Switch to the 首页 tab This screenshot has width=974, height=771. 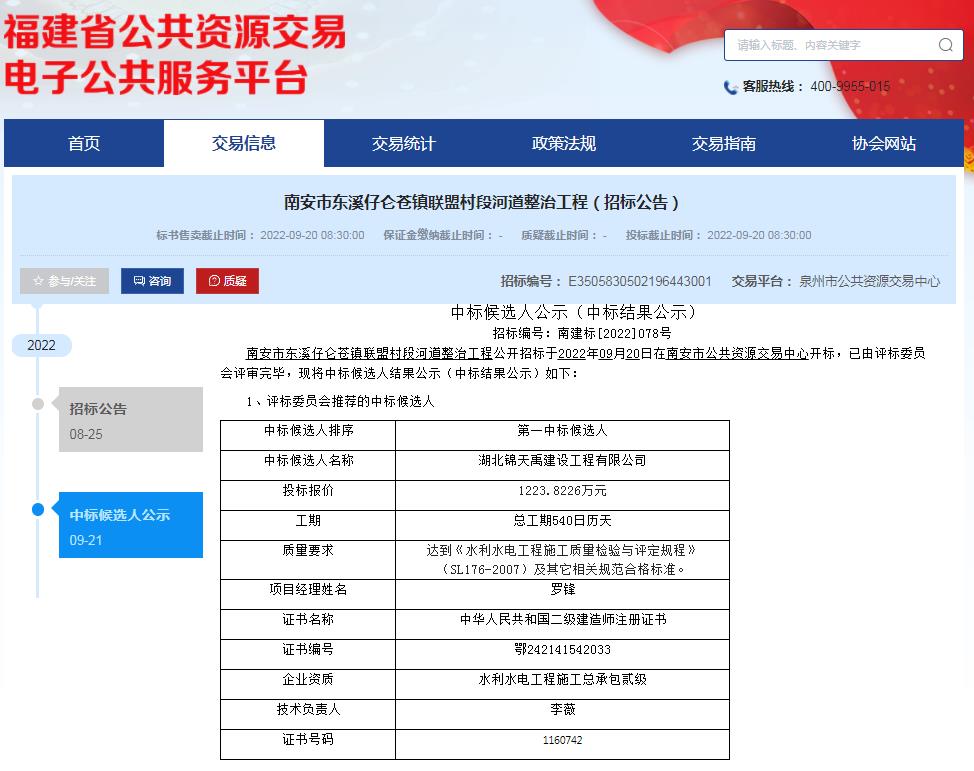83,143
